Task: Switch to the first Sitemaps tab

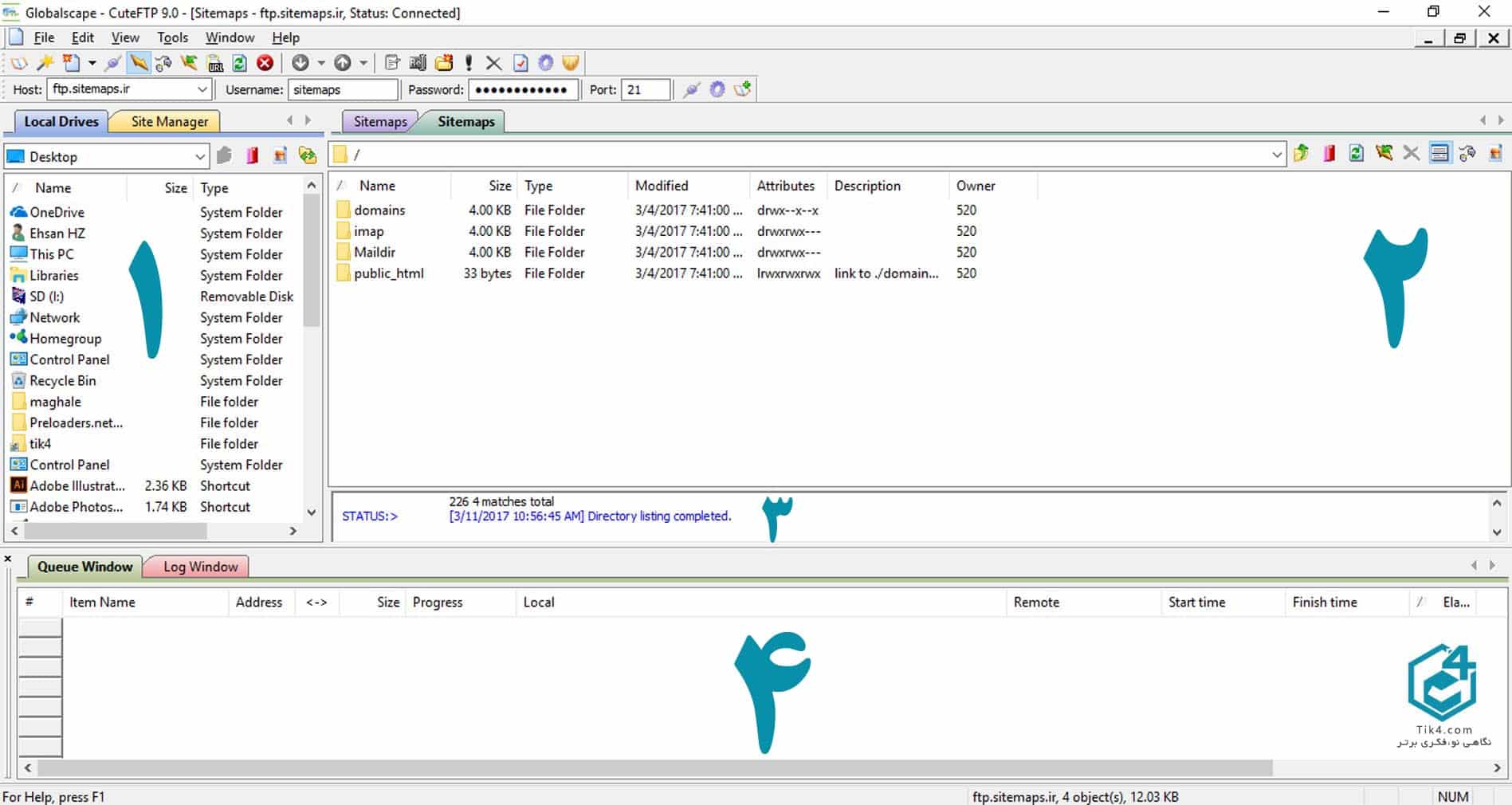Action: [x=380, y=121]
